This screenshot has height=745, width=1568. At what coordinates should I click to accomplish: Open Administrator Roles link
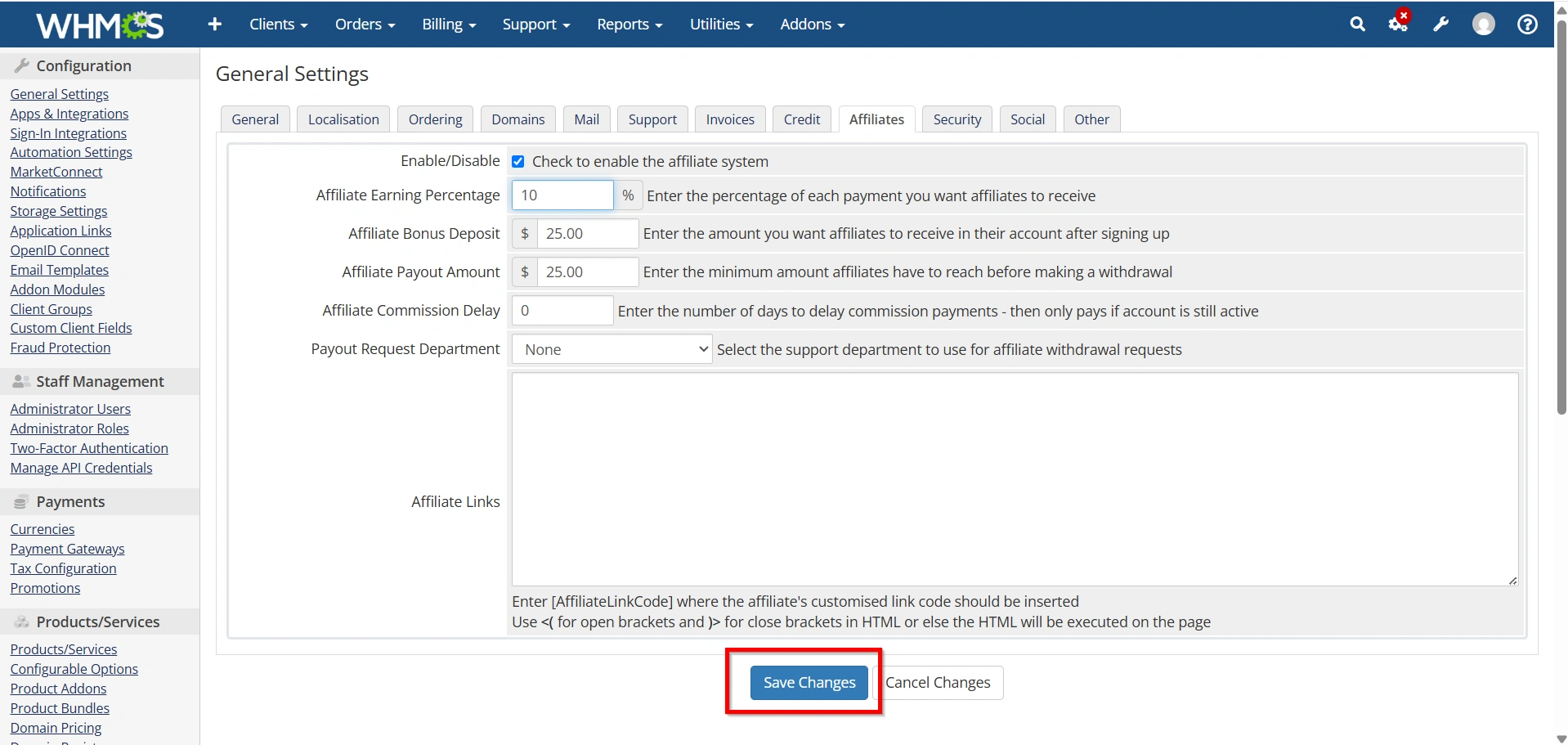[x=69, y=429]
